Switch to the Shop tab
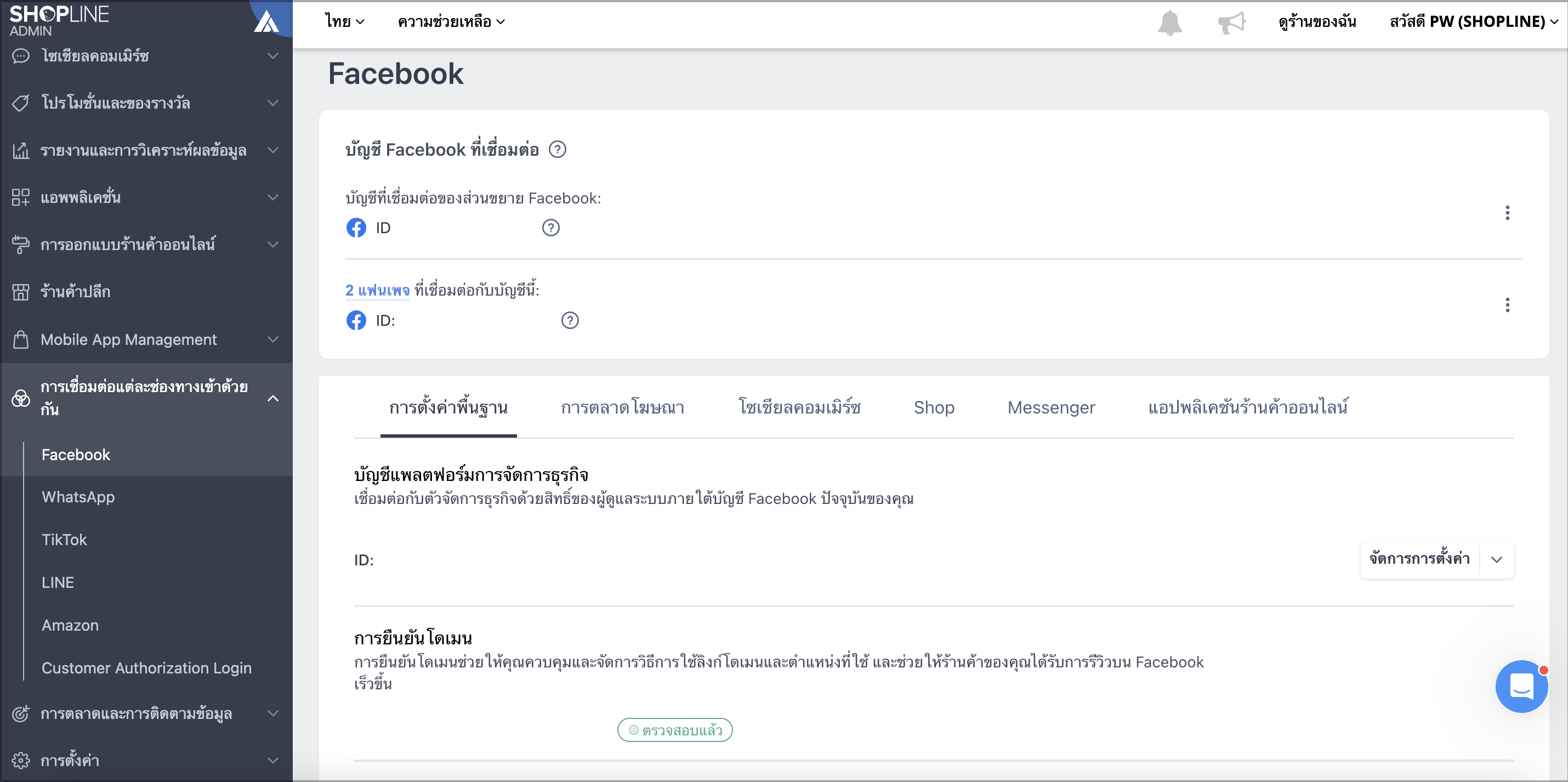 [x=934, y=407]
